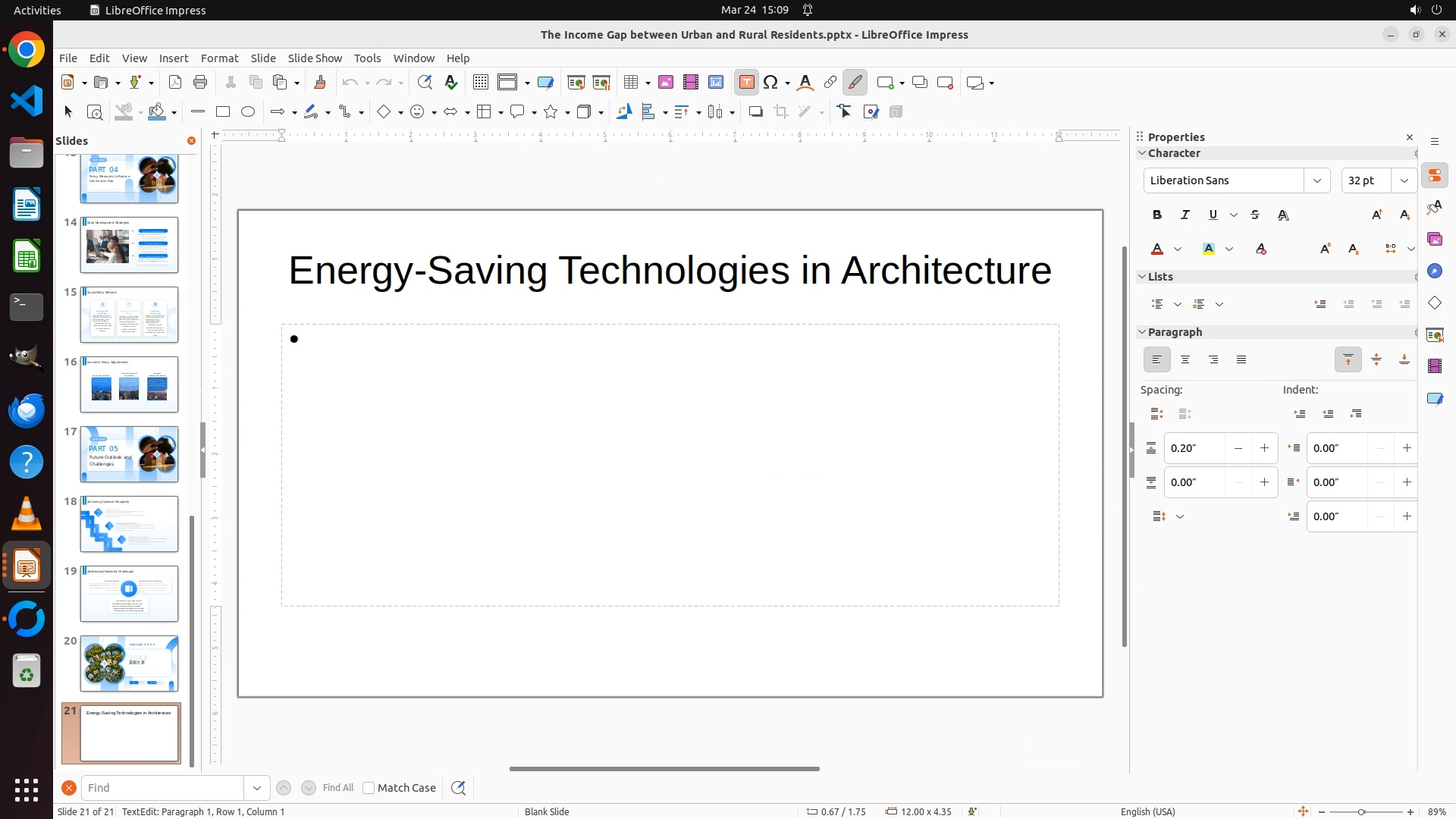Toggle the Display Grid icon

pyautogui.click(x=481, y=83)
